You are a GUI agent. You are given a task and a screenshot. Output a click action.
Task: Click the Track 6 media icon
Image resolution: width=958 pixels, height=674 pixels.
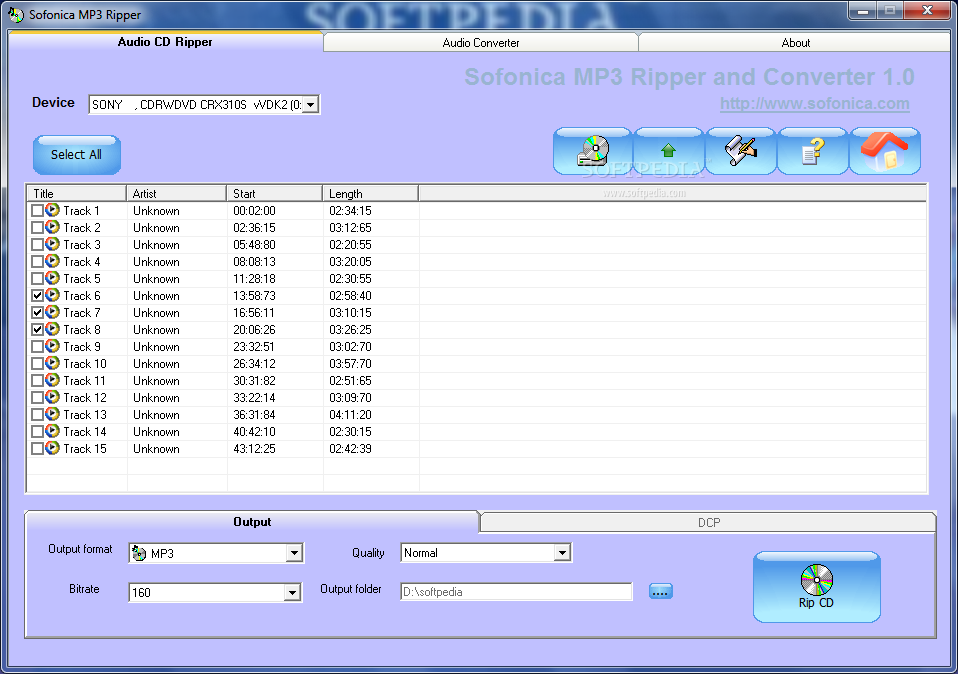(x=53, y=295)
